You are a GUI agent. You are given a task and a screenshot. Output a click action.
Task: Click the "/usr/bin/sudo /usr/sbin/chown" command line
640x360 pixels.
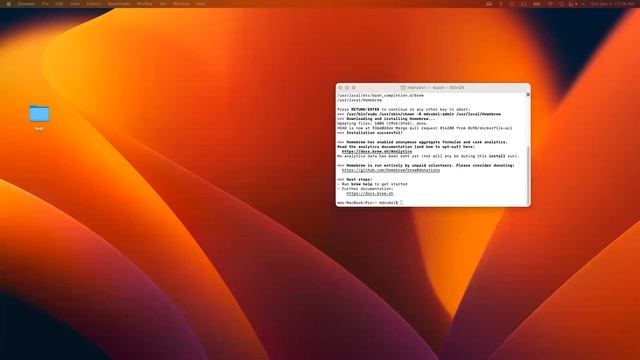419,114
